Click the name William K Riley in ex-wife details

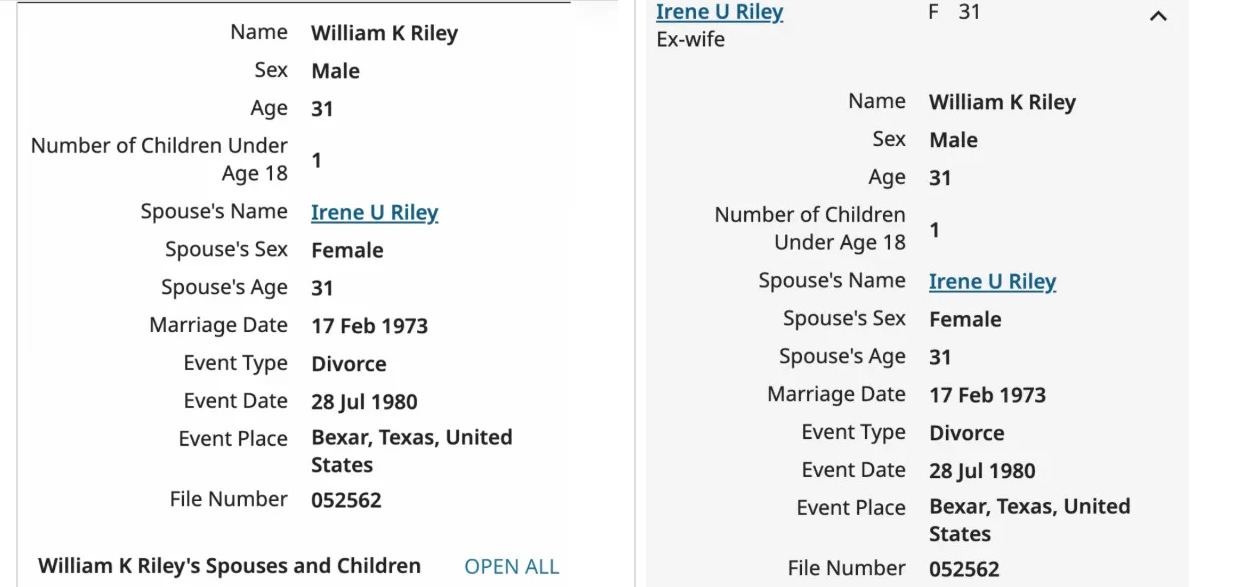[1002, 102]
